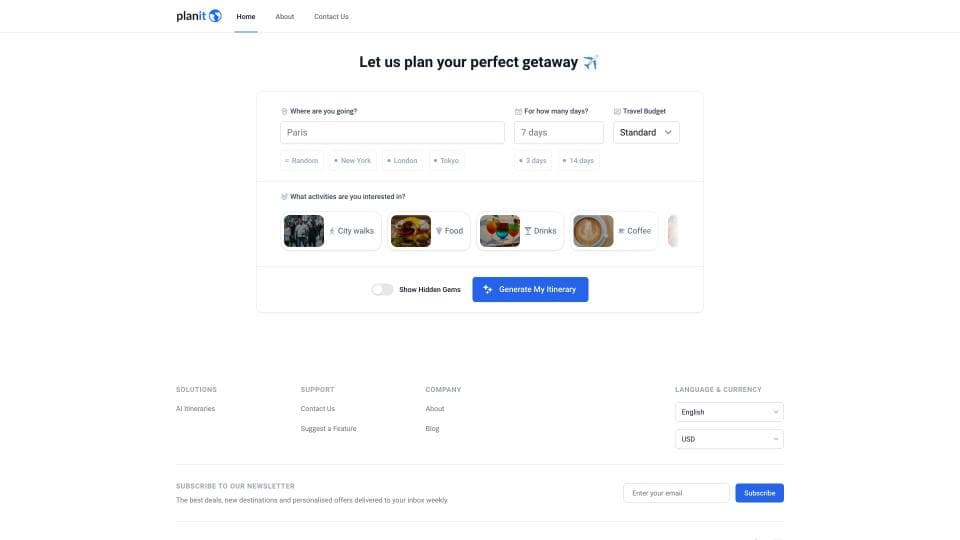Click the calendar icon by days label
The width and height of the screenshot is (960, 540).
(x=518, y=111)
